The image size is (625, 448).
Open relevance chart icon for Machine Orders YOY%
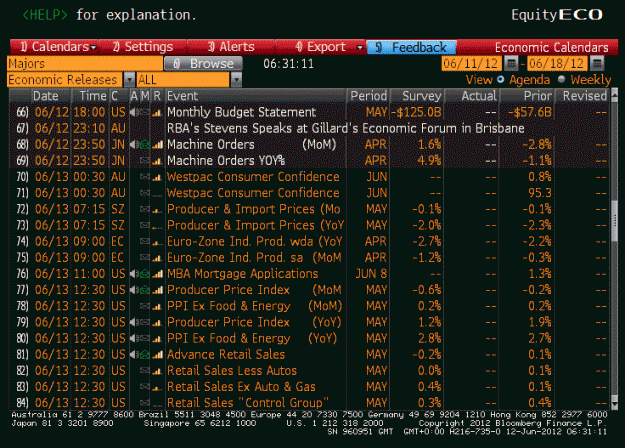tap(157, 161)
